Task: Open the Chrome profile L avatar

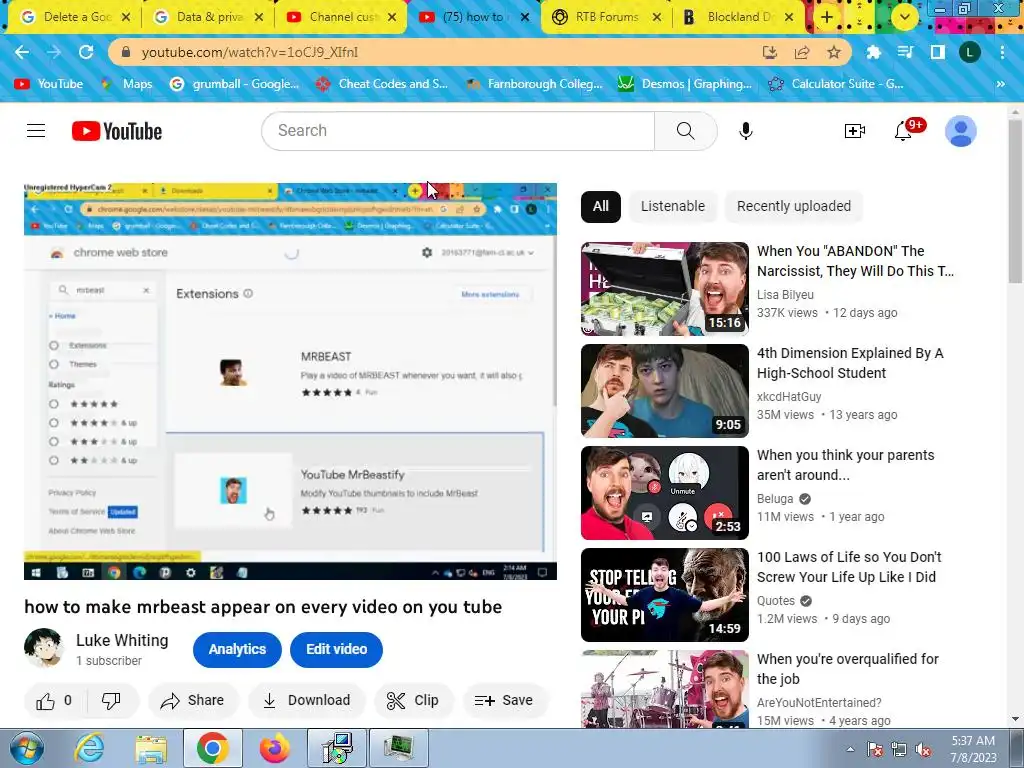Action: pos(969,52)
